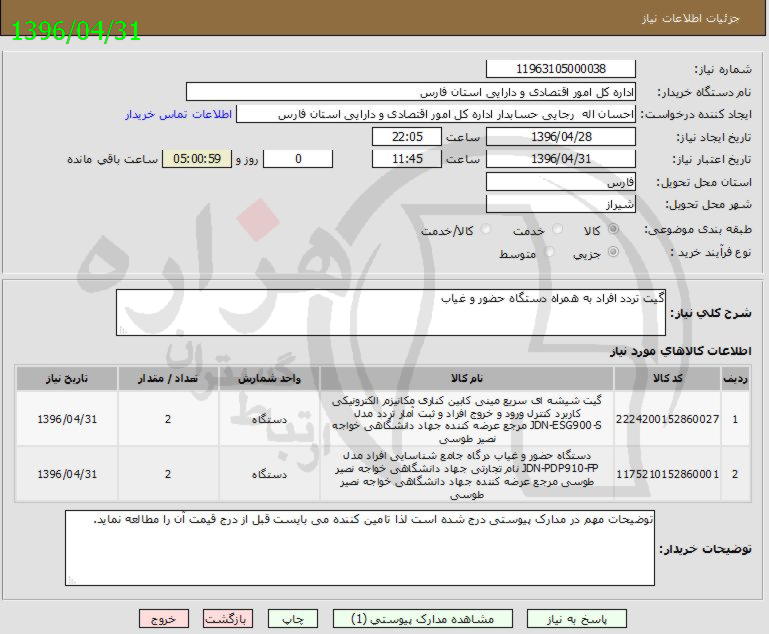Click the ایجاد کننده درخواست field
The width and height of the screenshot is (769, 634).
pos(436,114)
